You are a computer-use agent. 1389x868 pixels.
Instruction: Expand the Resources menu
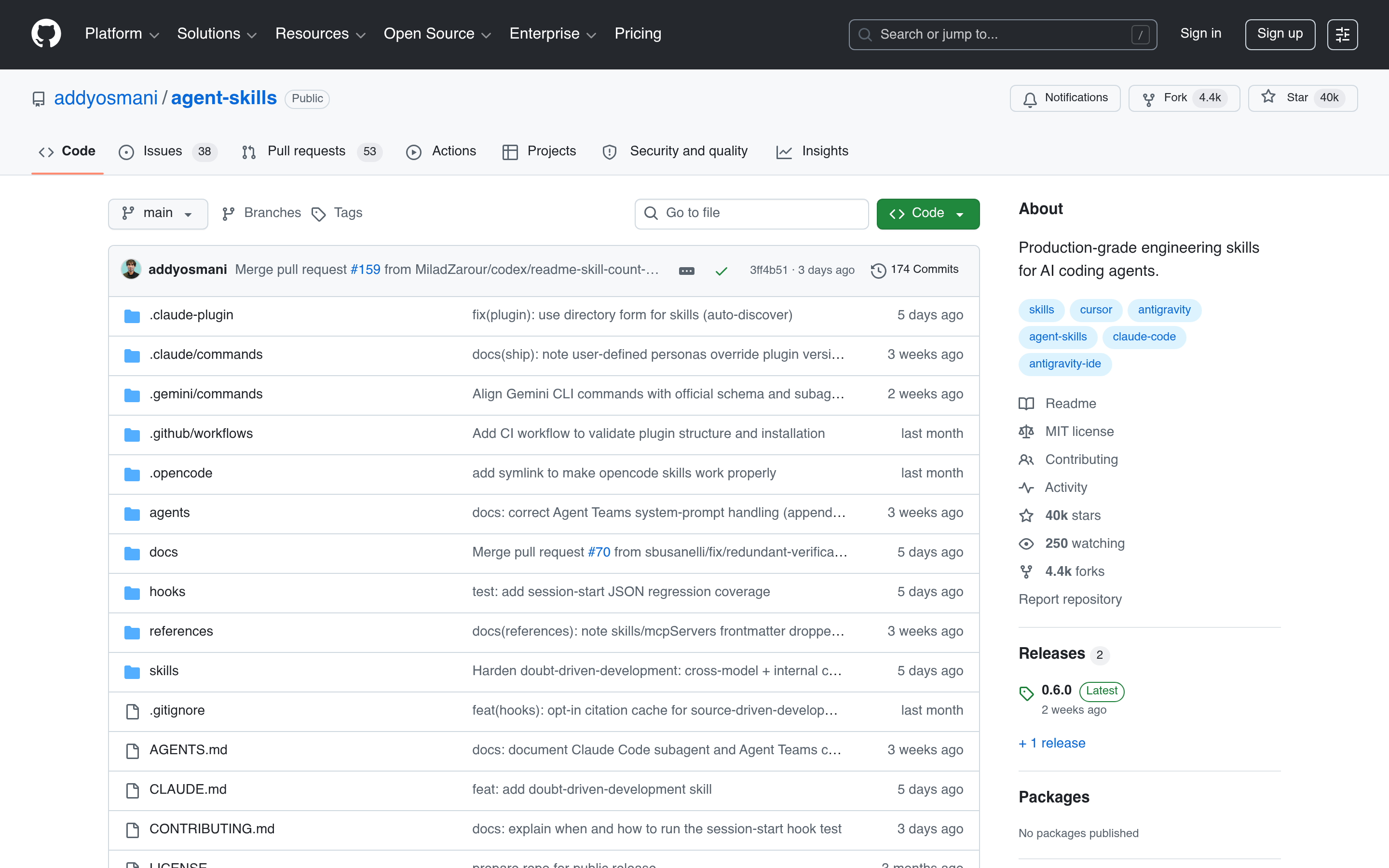tap(320, 34)
